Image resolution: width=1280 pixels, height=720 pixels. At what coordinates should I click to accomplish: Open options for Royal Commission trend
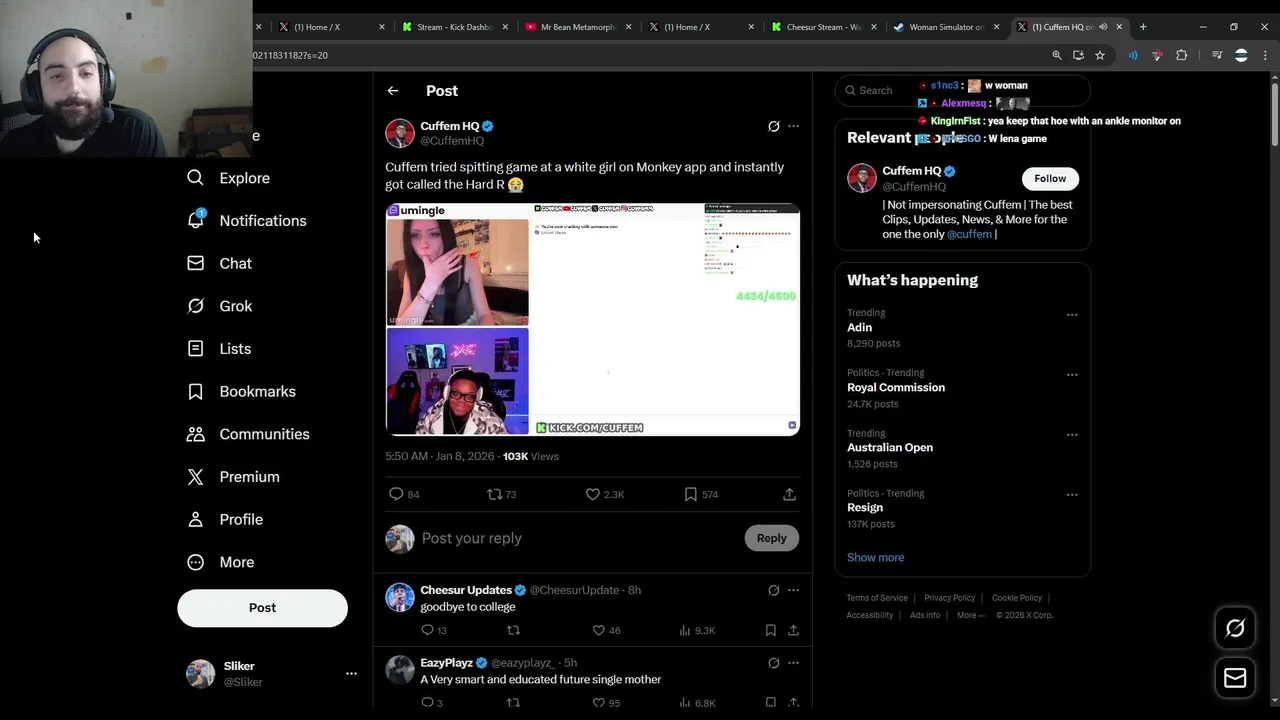[1072, 375]
